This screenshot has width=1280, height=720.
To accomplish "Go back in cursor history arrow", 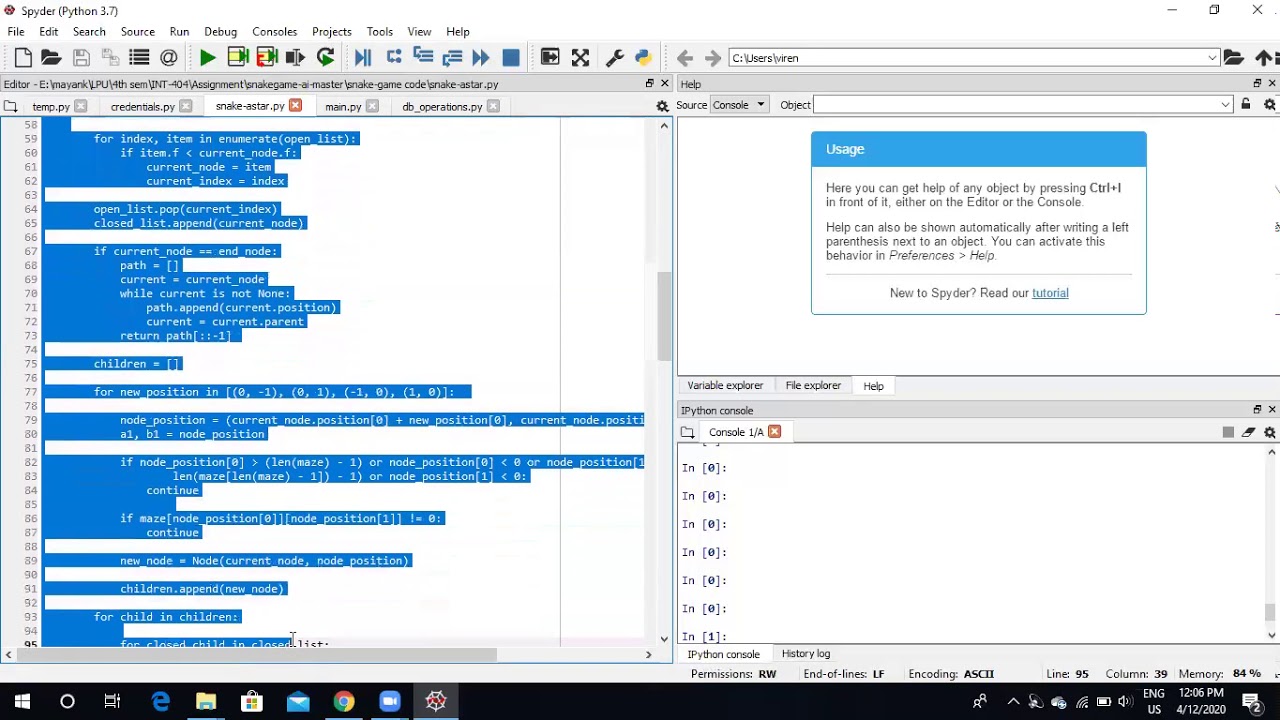I will coord(684,58).
